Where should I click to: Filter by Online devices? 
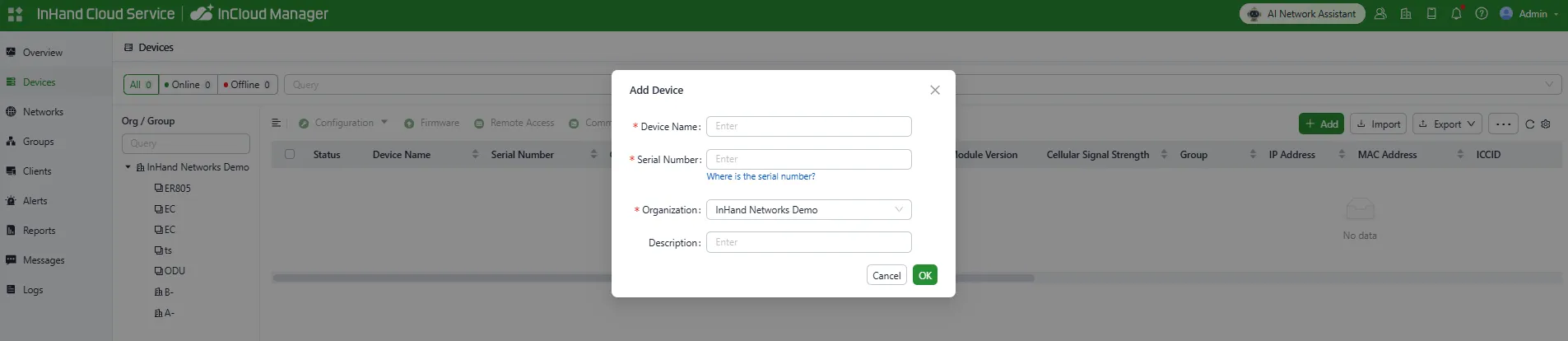point(188,85)
